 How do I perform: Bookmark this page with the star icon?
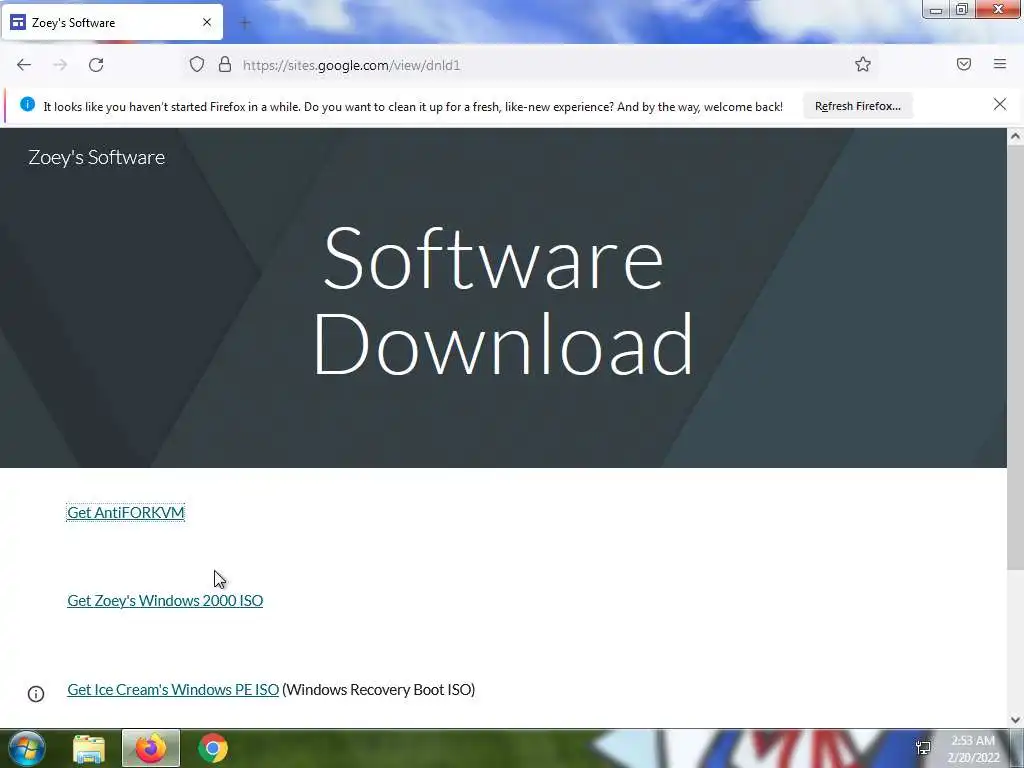pyautogui.click(x=863, y=64)
